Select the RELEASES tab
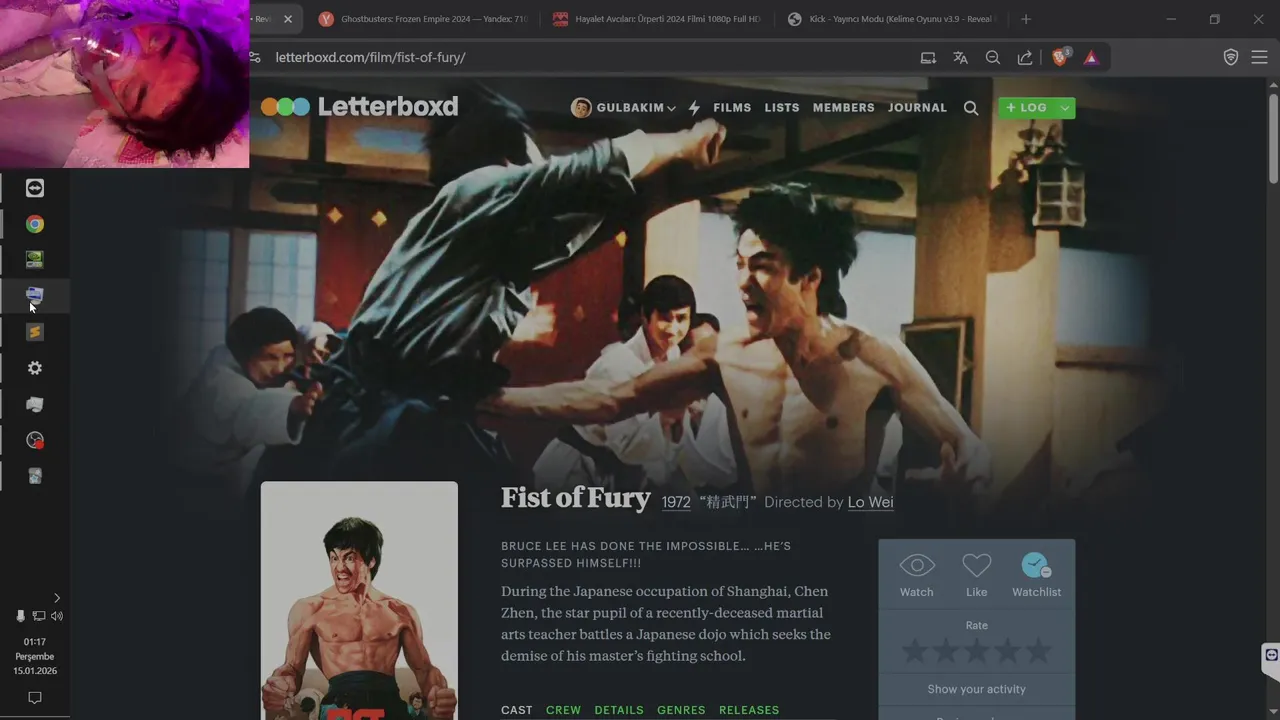The width and height of the screenshot is (1280, 720). pos(749,710)
